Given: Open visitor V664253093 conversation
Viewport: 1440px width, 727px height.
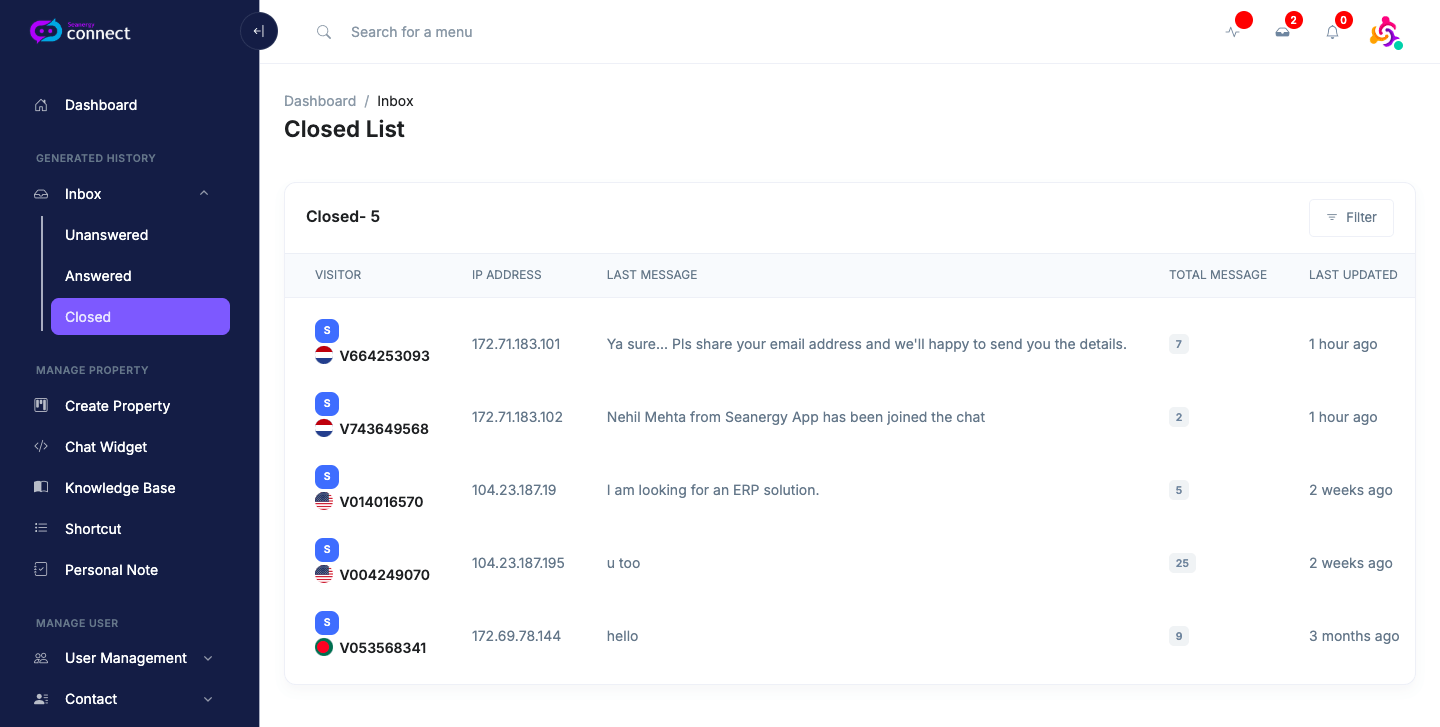Looking at the screenshot, I should pos(384,356).
